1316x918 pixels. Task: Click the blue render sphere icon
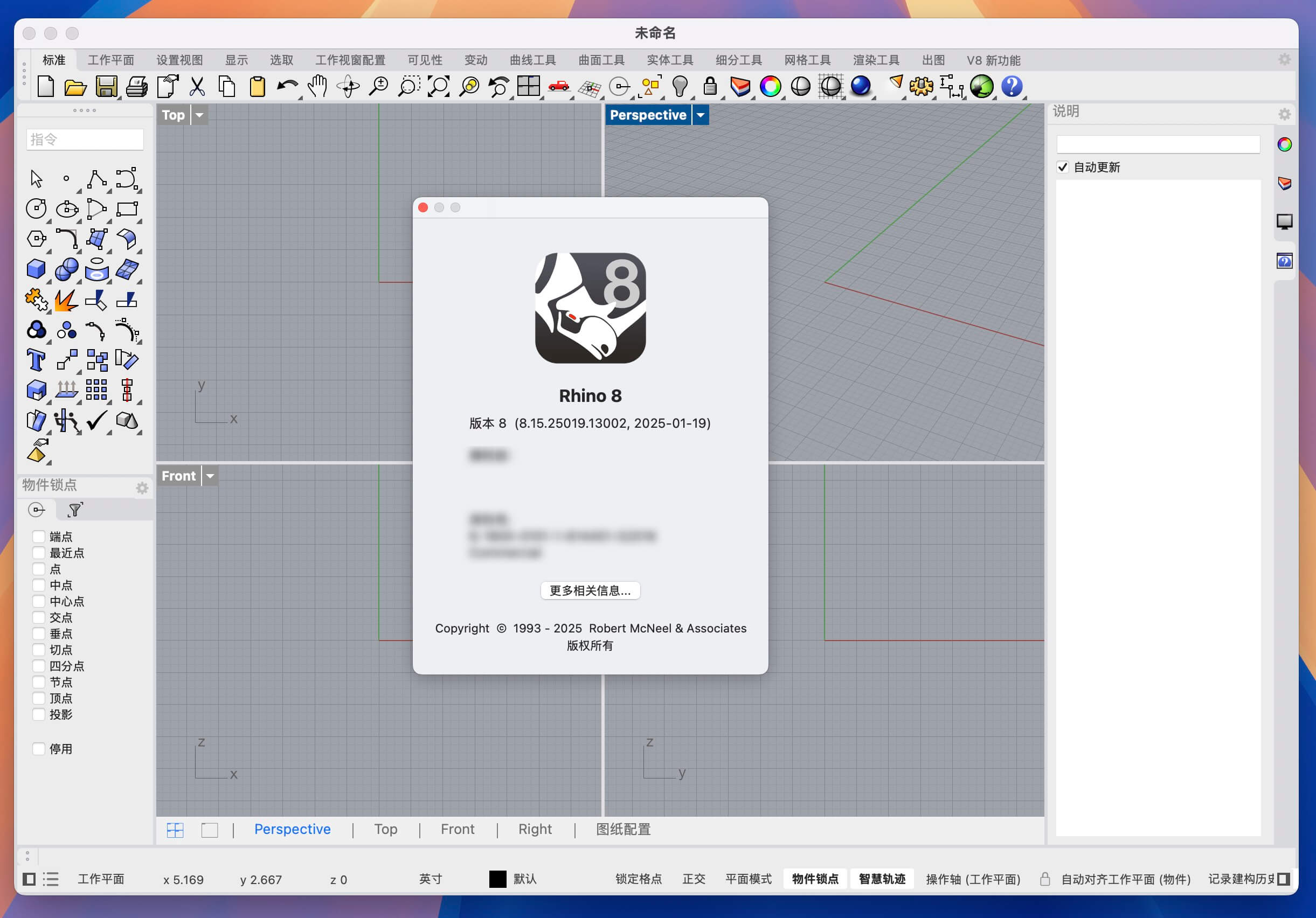[860, 87]
